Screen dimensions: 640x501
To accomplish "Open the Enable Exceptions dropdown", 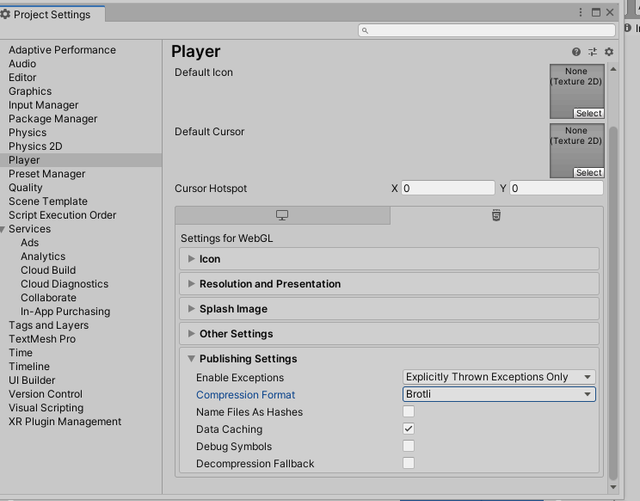I will (498, 377).
